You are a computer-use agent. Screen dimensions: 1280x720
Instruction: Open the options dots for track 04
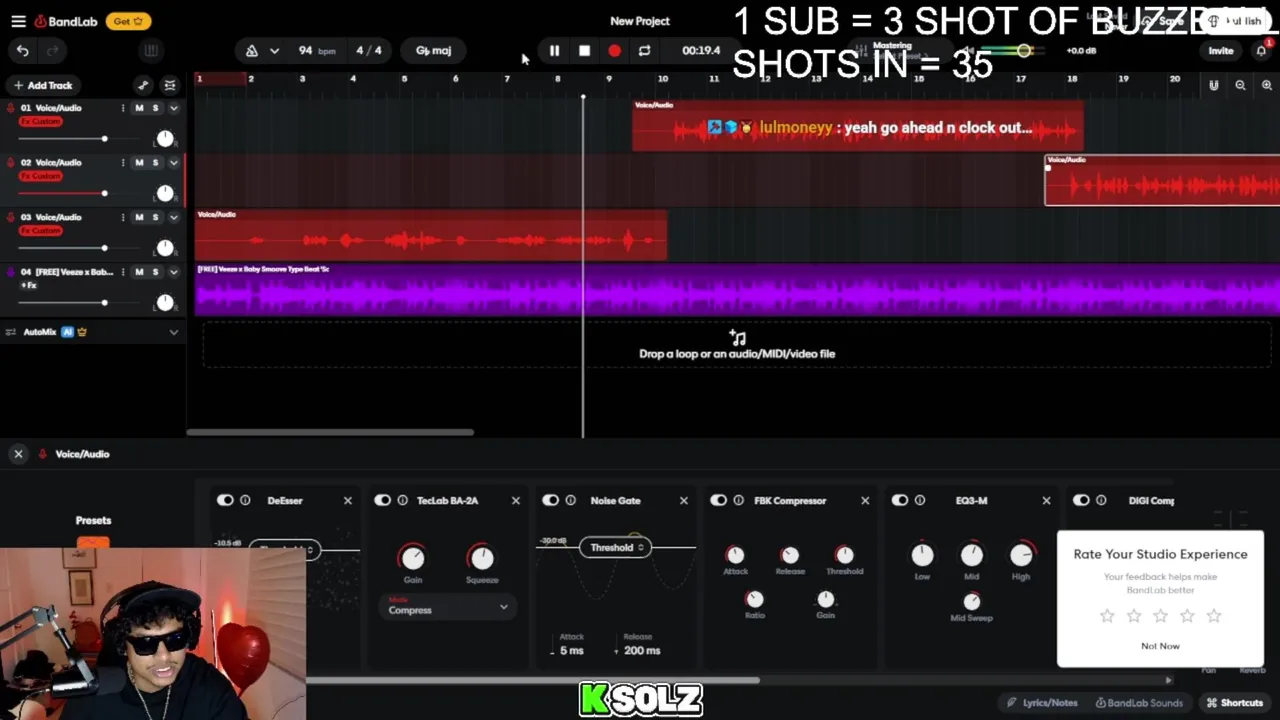pos(123,272)
